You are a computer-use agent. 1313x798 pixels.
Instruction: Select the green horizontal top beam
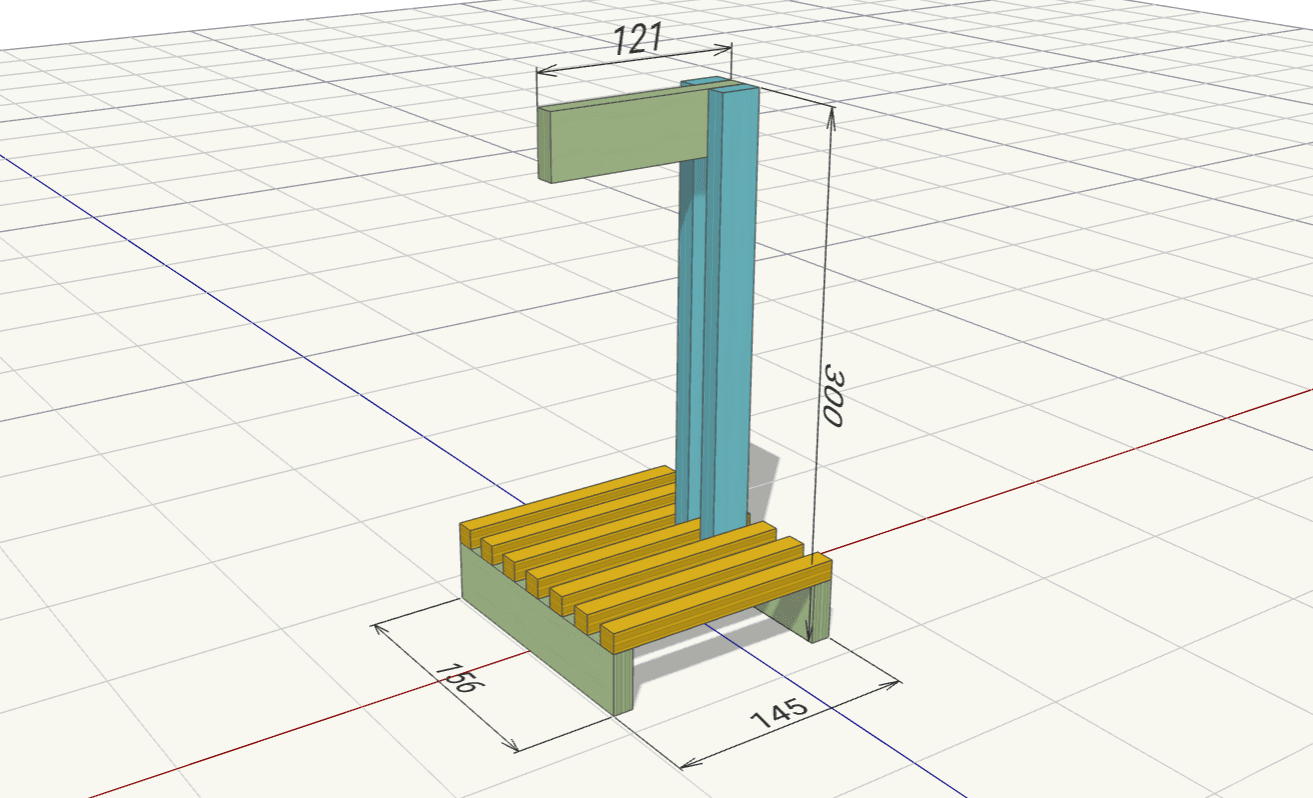tap(620, 136)
